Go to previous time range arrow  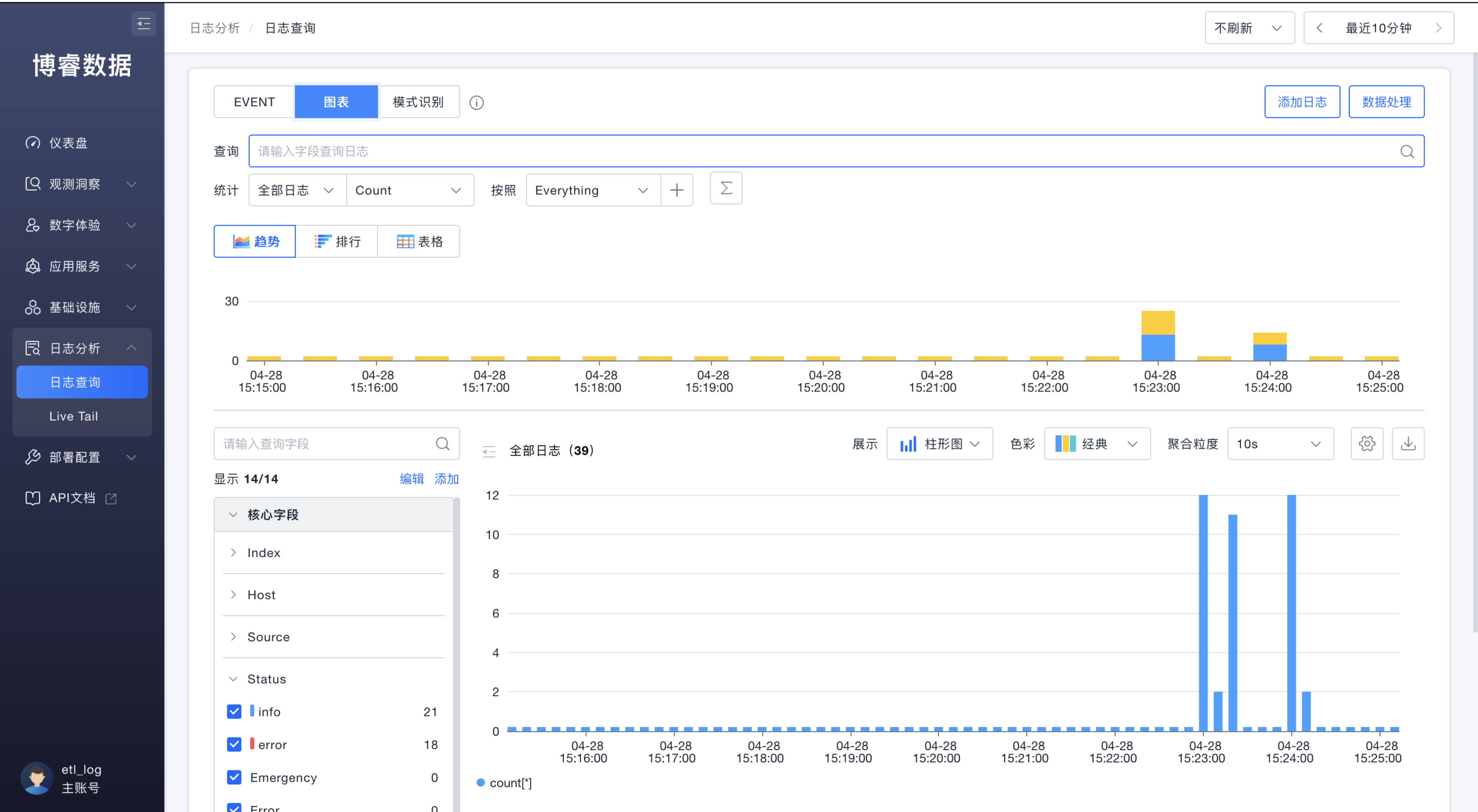(x=1320, y=28)
